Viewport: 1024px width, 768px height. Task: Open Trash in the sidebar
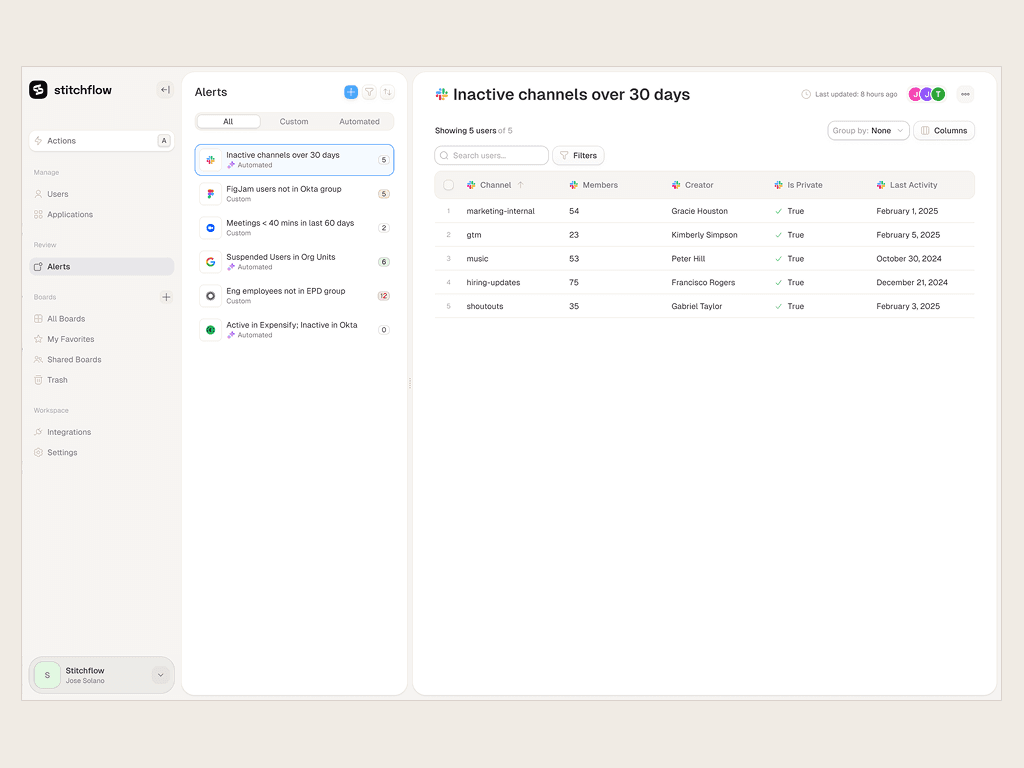click(101, 379)
